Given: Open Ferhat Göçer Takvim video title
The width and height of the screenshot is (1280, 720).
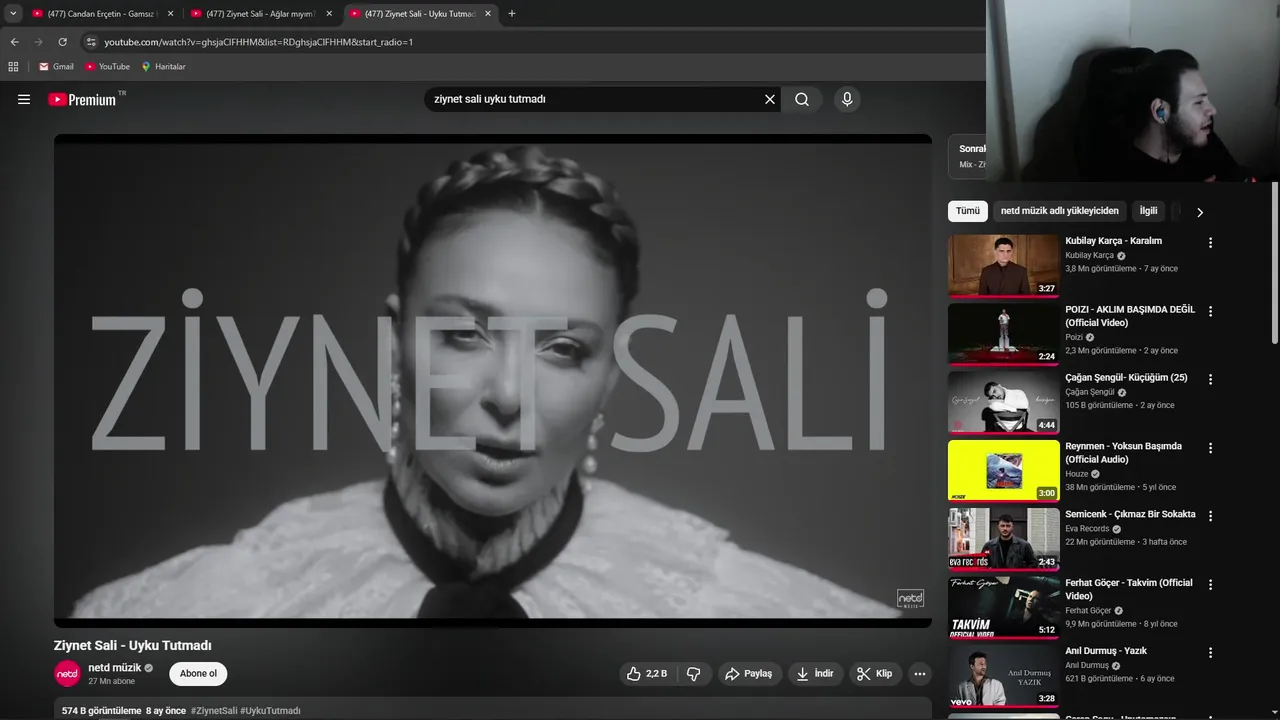Looking at the screenshot, I should (x=1129, y=589).
